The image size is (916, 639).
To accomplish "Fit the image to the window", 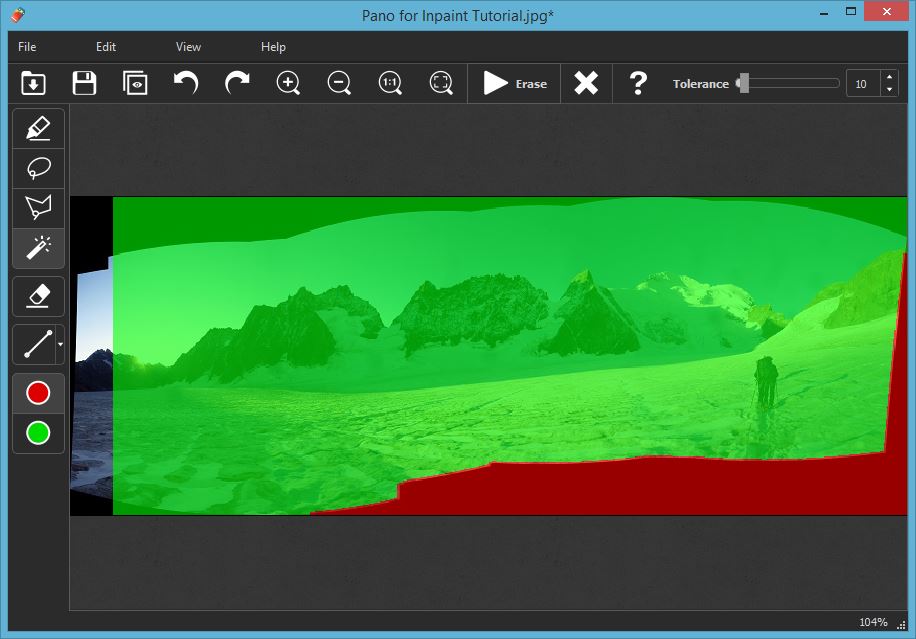I will coord(440,83).
